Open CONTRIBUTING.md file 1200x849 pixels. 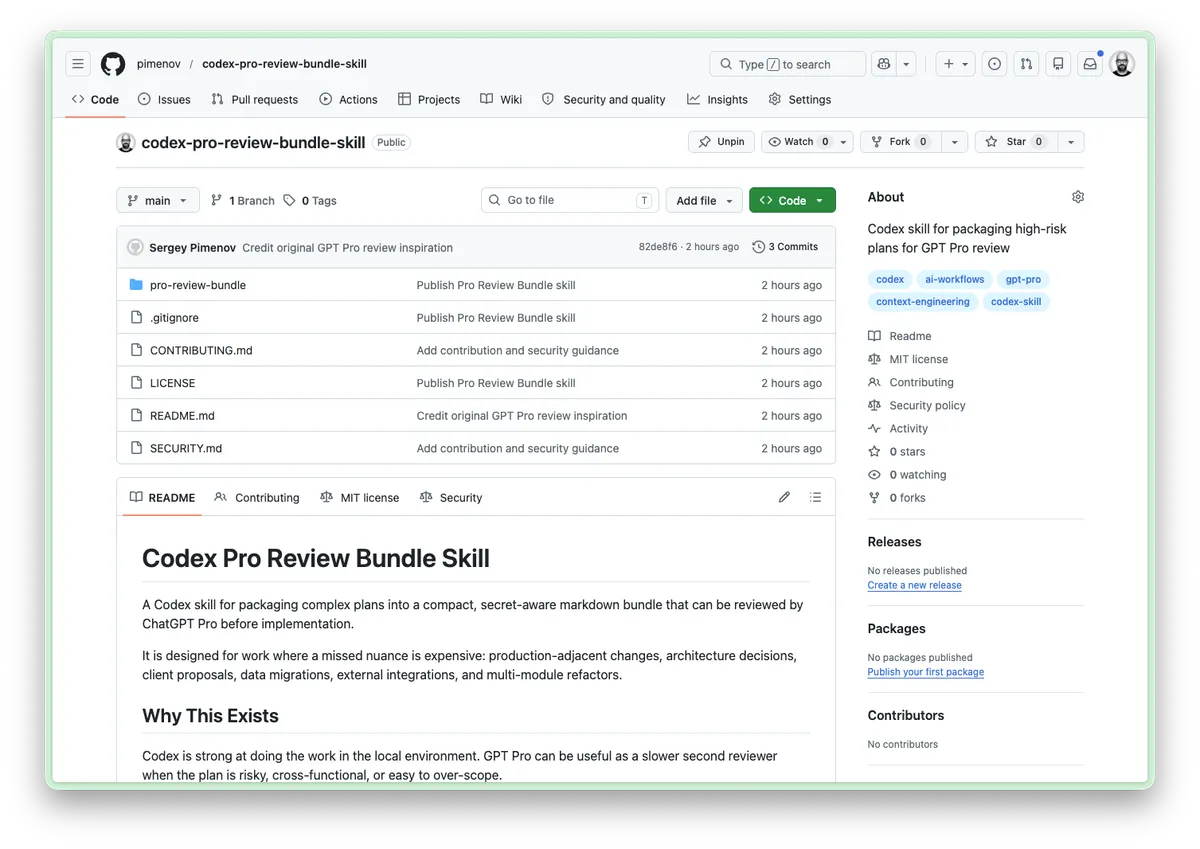click(x=201, y=350)
